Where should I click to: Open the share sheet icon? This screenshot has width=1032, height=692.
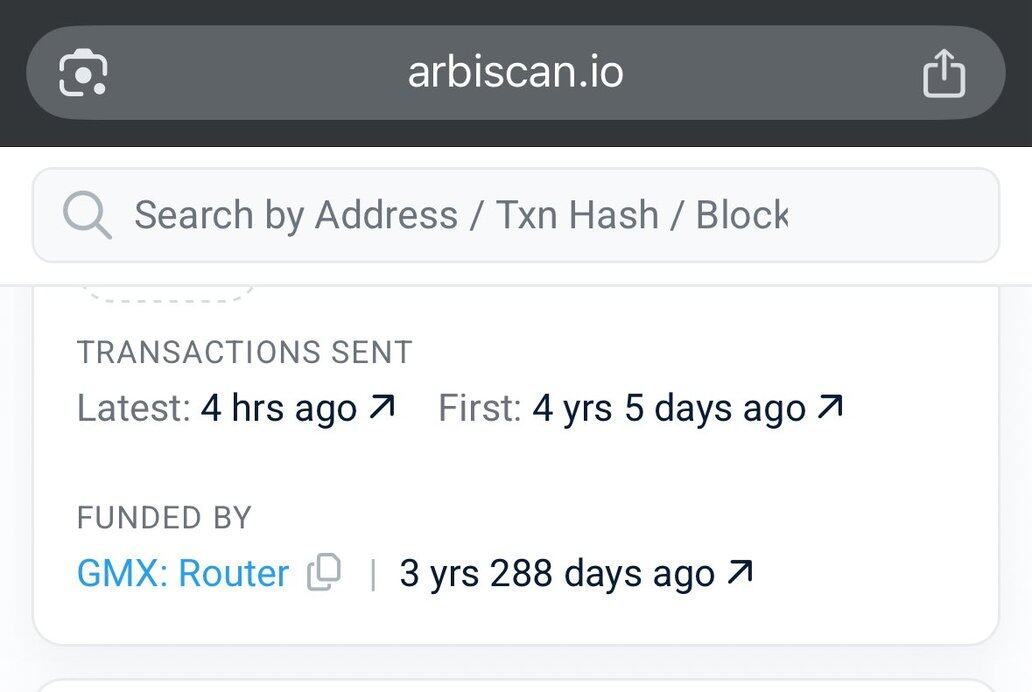944,73
